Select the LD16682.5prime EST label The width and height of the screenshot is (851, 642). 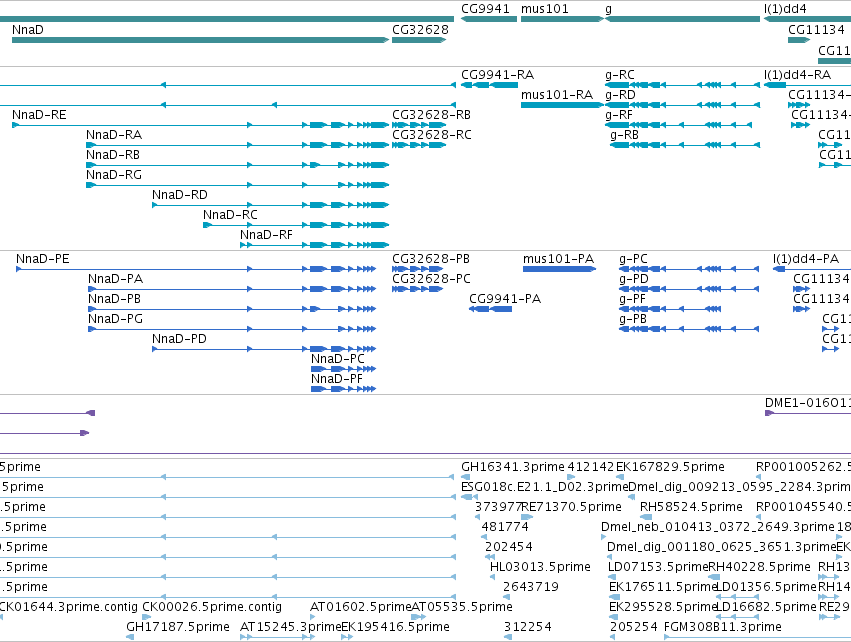point(766,608)
